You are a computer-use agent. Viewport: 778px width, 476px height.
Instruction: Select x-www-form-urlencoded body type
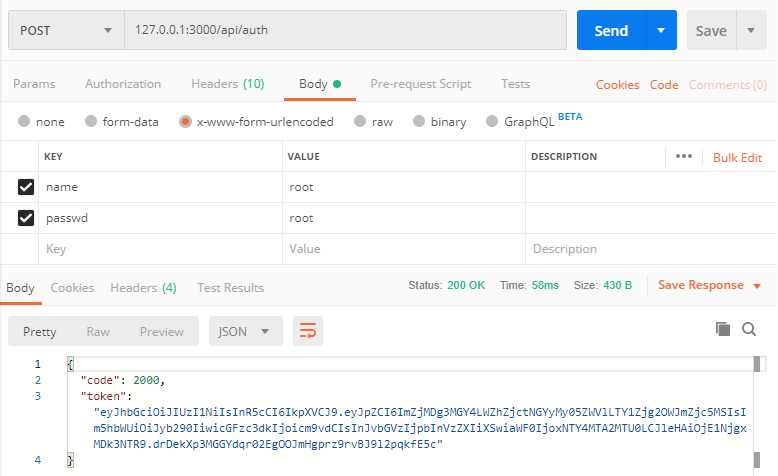[x=185, y=122]
